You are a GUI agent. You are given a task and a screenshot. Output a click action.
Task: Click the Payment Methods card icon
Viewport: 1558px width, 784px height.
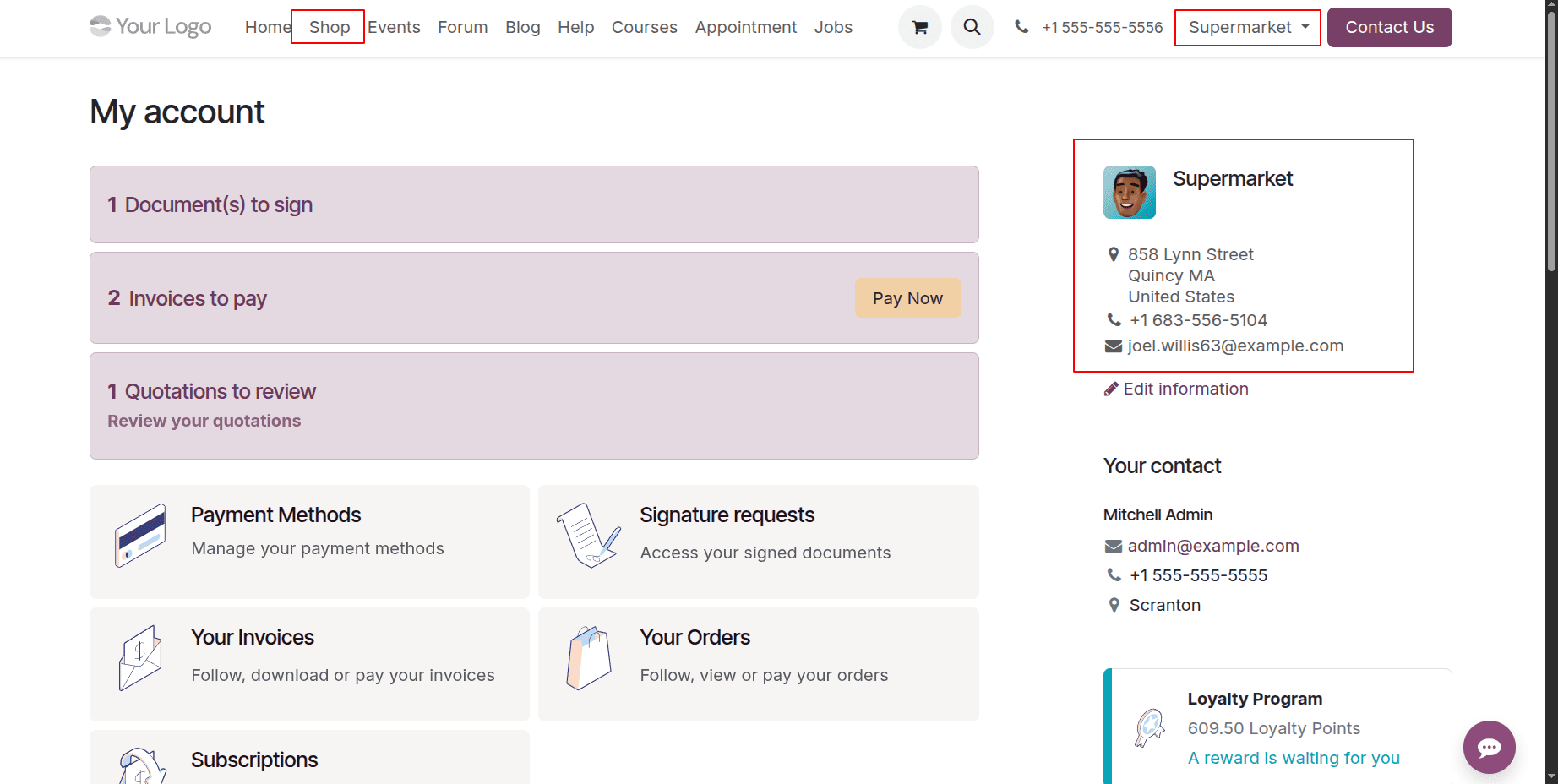(x=140, y=535)
